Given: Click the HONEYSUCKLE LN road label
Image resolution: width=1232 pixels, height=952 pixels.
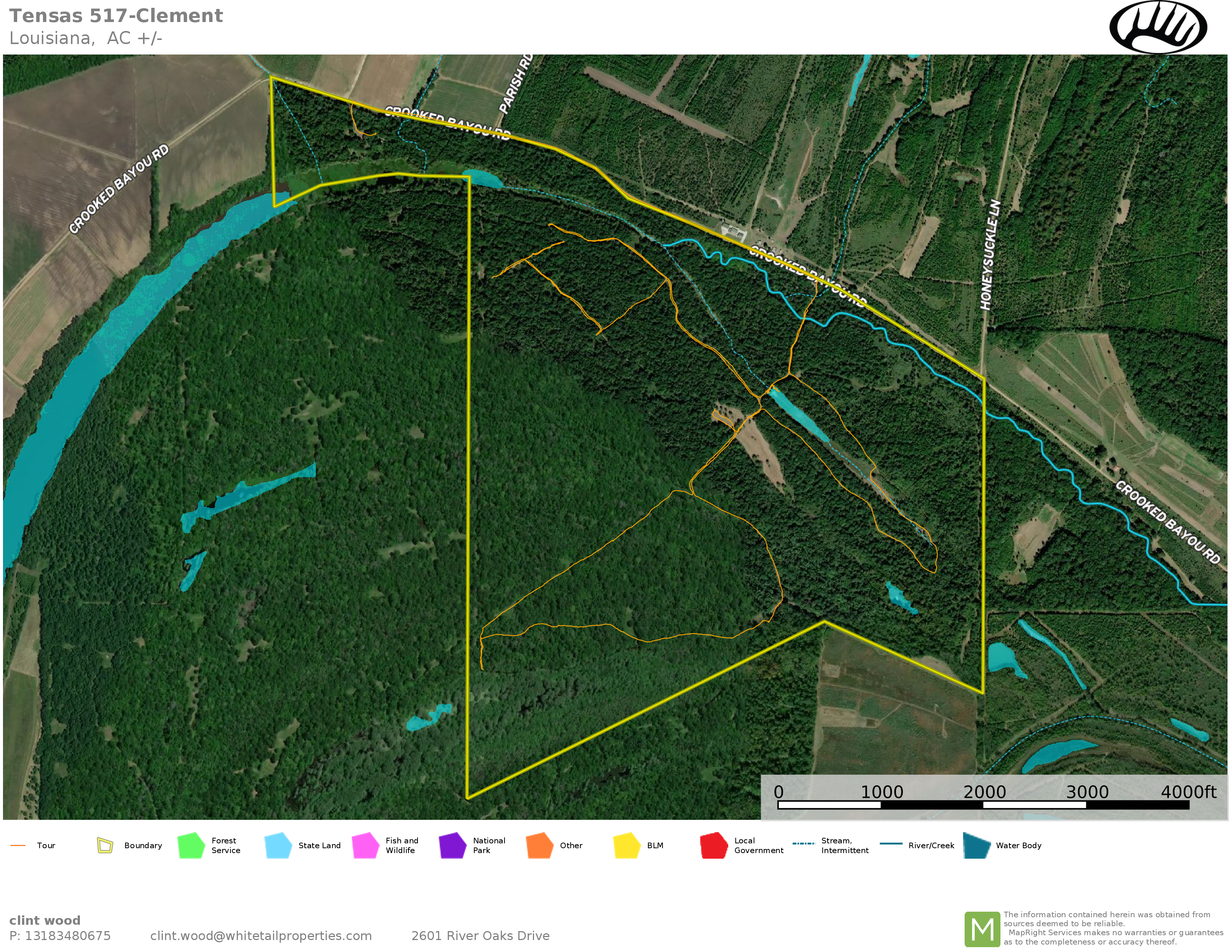Looking at the screenshot, I should 990,255.
